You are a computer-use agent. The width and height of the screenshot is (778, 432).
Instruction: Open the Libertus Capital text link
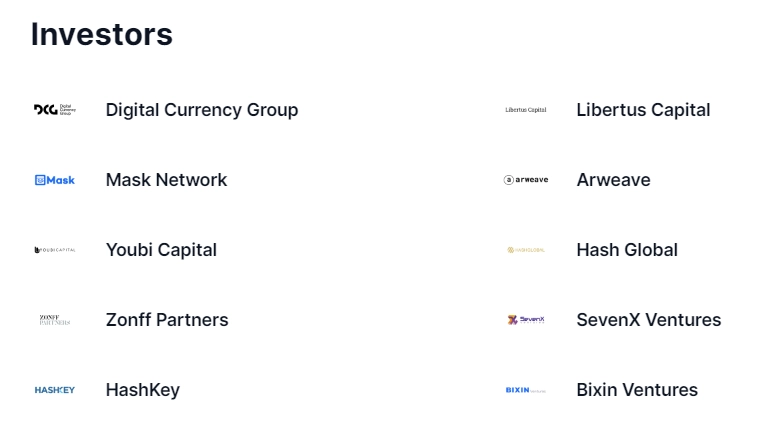pyautogui.click(x=643, y=110)
